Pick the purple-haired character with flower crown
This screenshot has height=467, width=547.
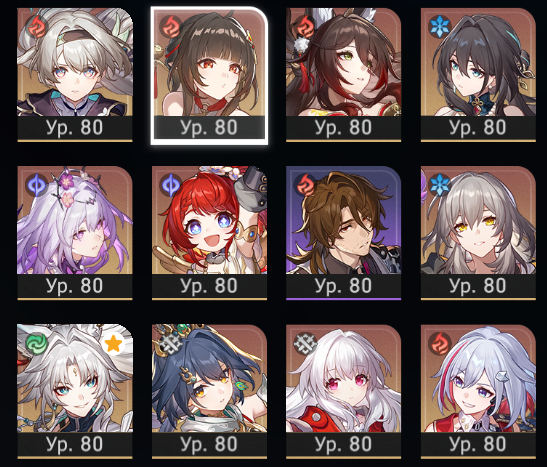click(75, 233)
